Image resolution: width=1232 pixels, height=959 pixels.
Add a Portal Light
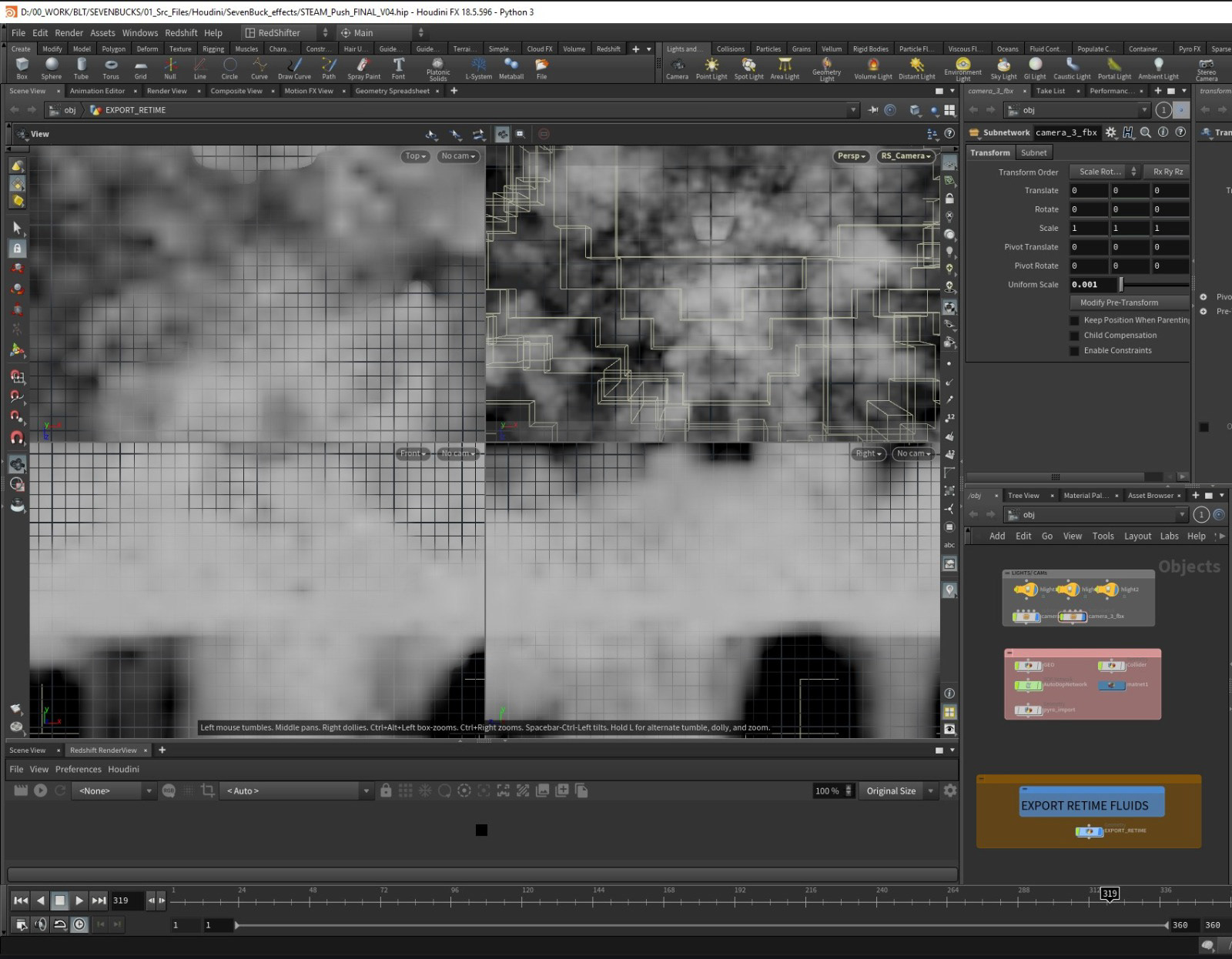point(1114,68)
